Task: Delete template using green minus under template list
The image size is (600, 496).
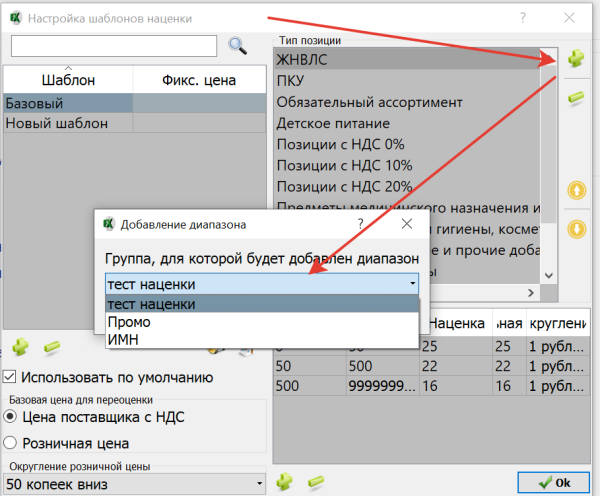Action: [52, 347]
